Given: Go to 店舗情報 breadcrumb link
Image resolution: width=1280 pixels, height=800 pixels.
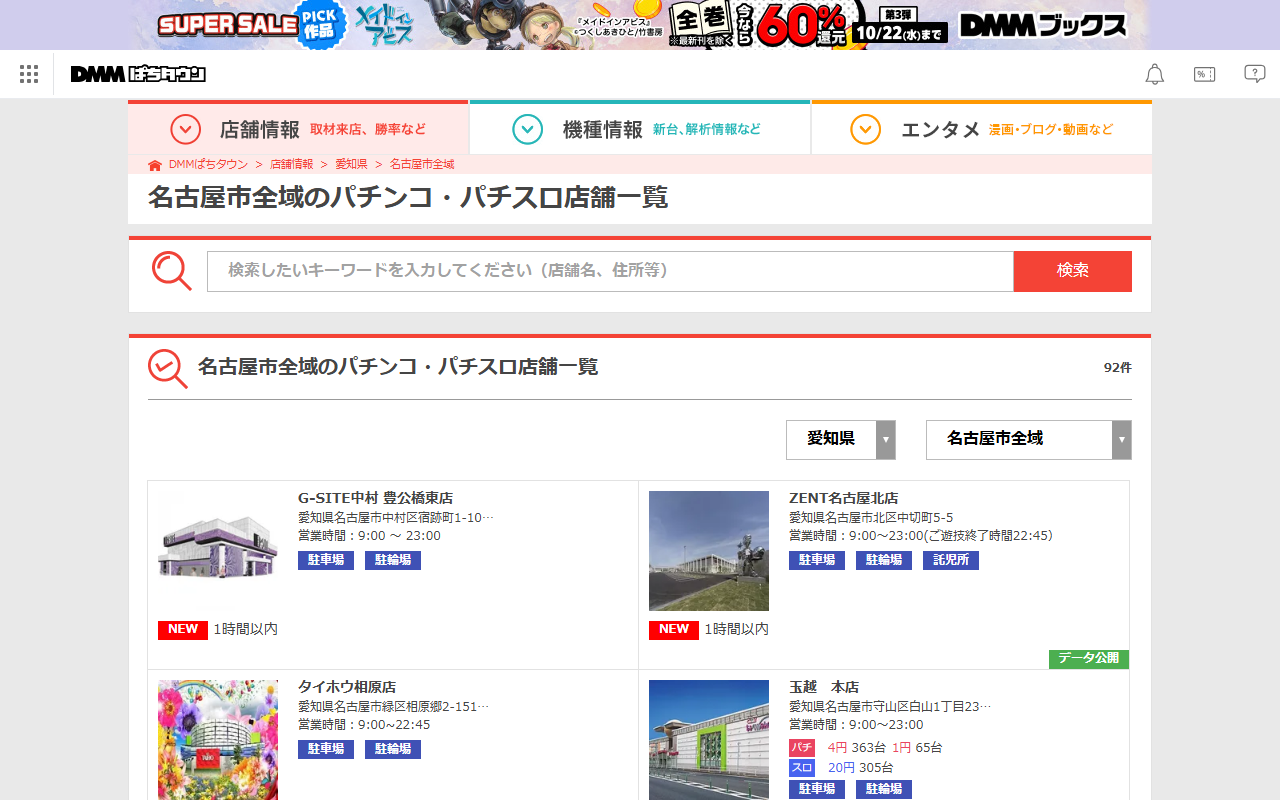Looking at the screenshot, I should [292, 164].
